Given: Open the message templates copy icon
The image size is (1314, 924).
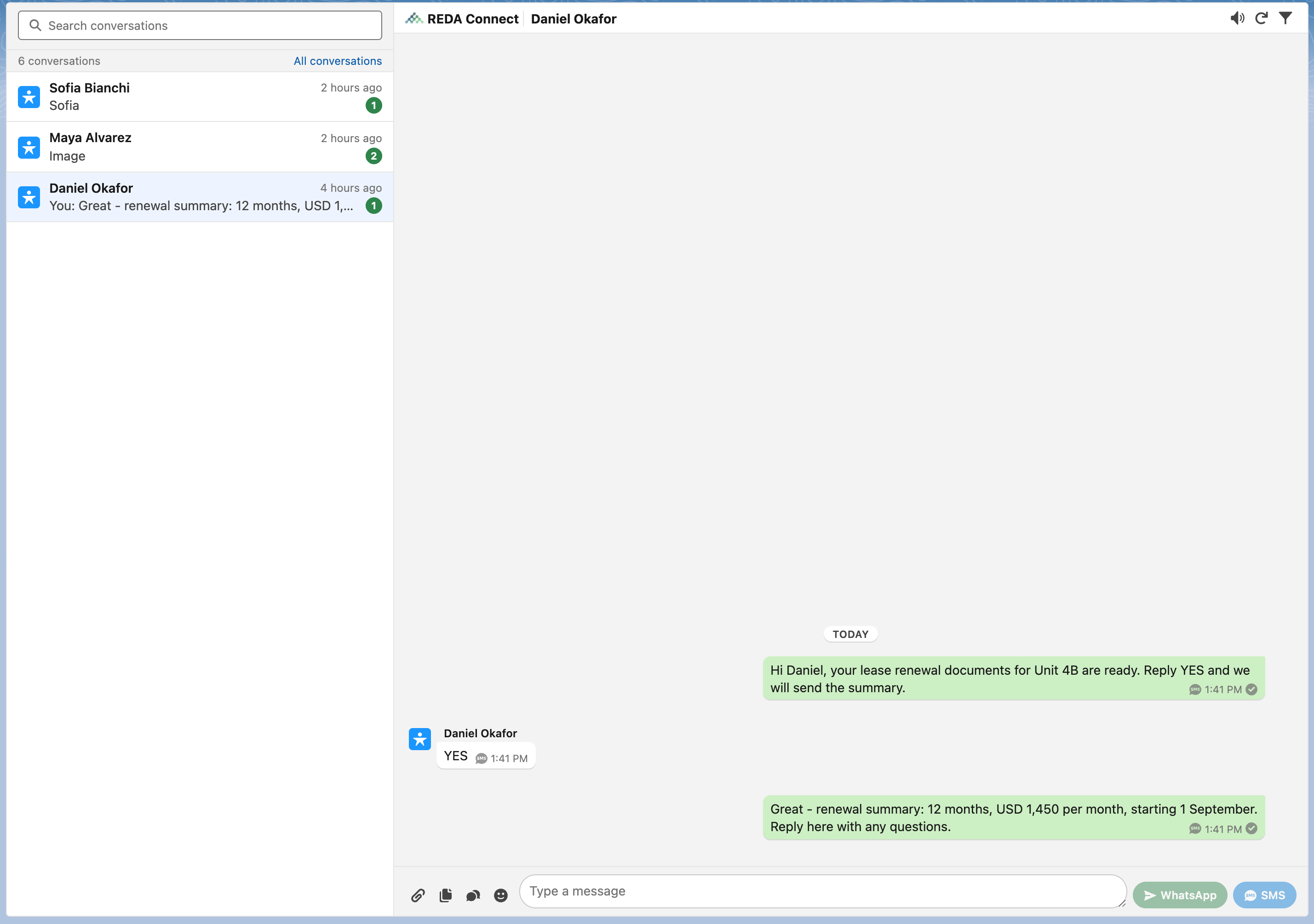Looking at the screenshot, I should click(445, 895).
